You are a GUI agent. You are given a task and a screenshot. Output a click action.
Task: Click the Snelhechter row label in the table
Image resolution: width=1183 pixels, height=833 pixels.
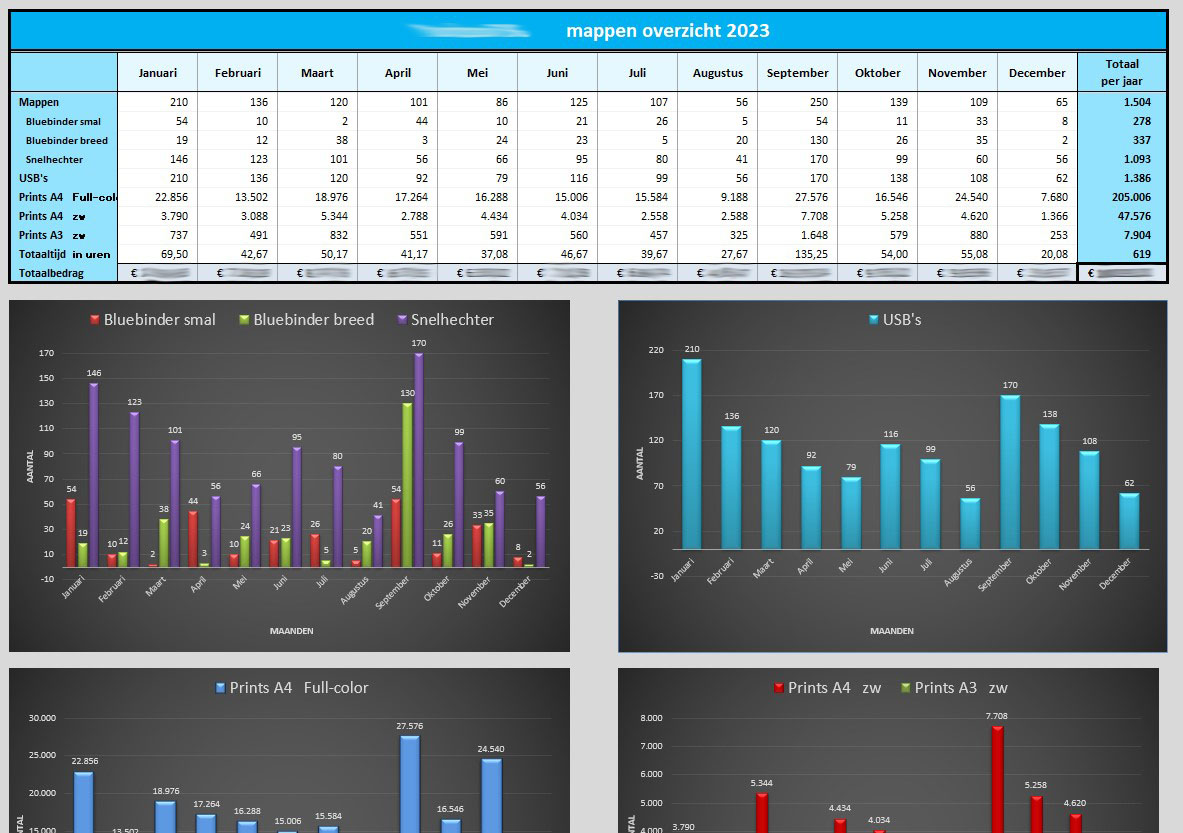pos(54,159)
